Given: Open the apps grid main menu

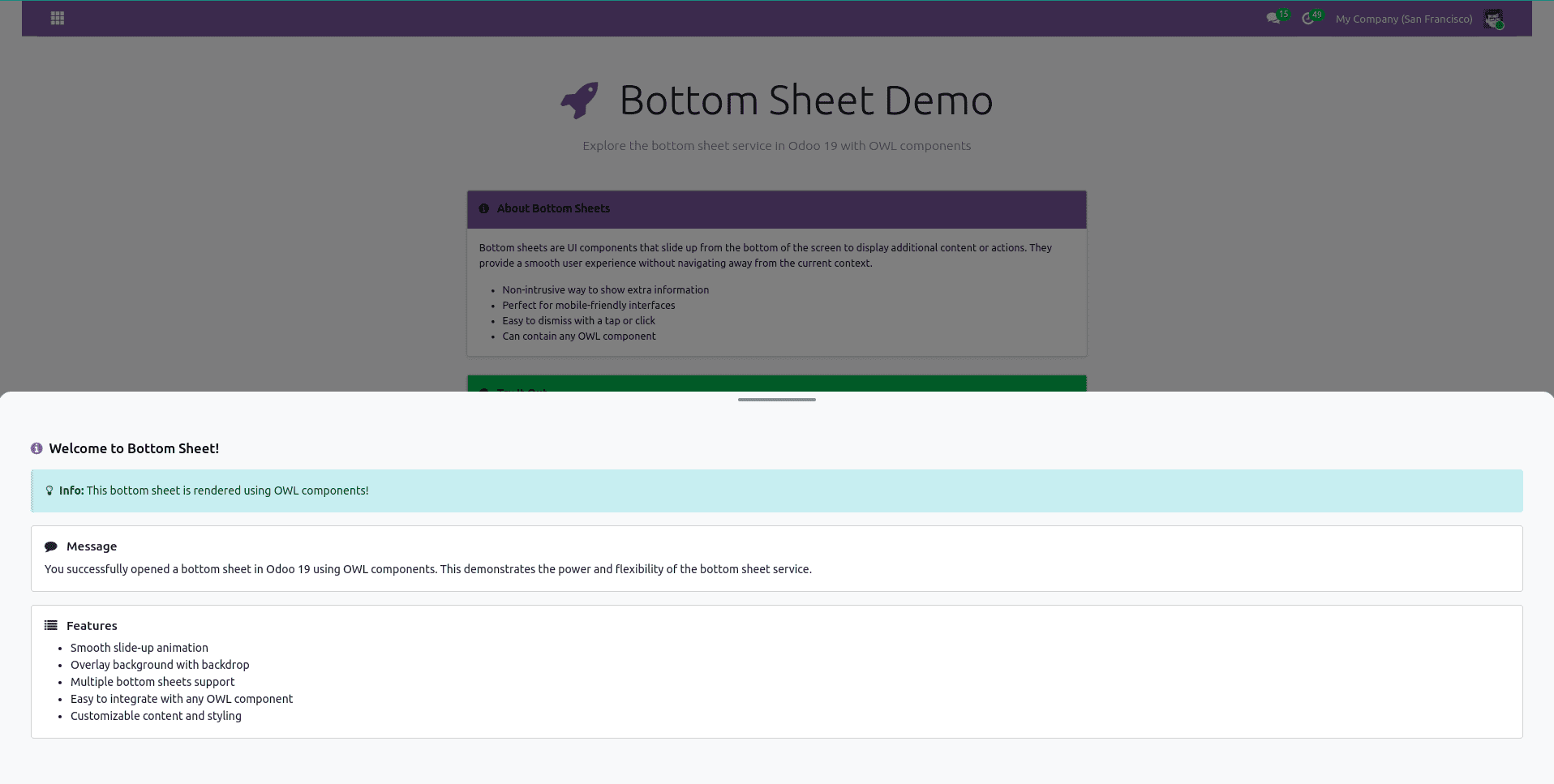Looking at the screenshot, I should pos(57,18).
